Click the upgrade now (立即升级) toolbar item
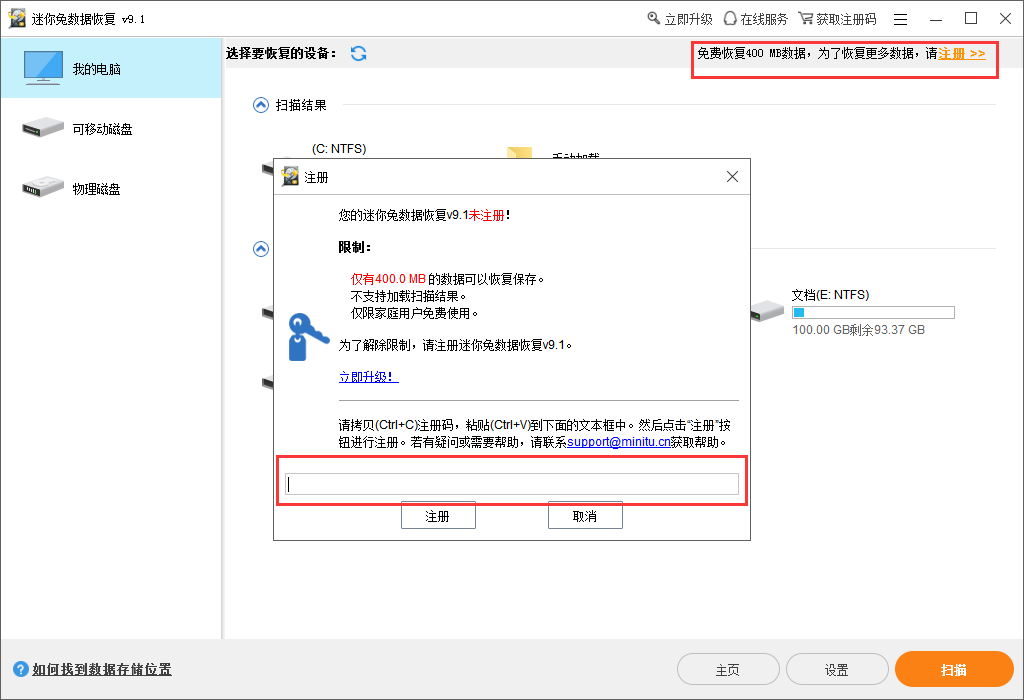This screenshot has width=1024, height=700. coord(680,19)
